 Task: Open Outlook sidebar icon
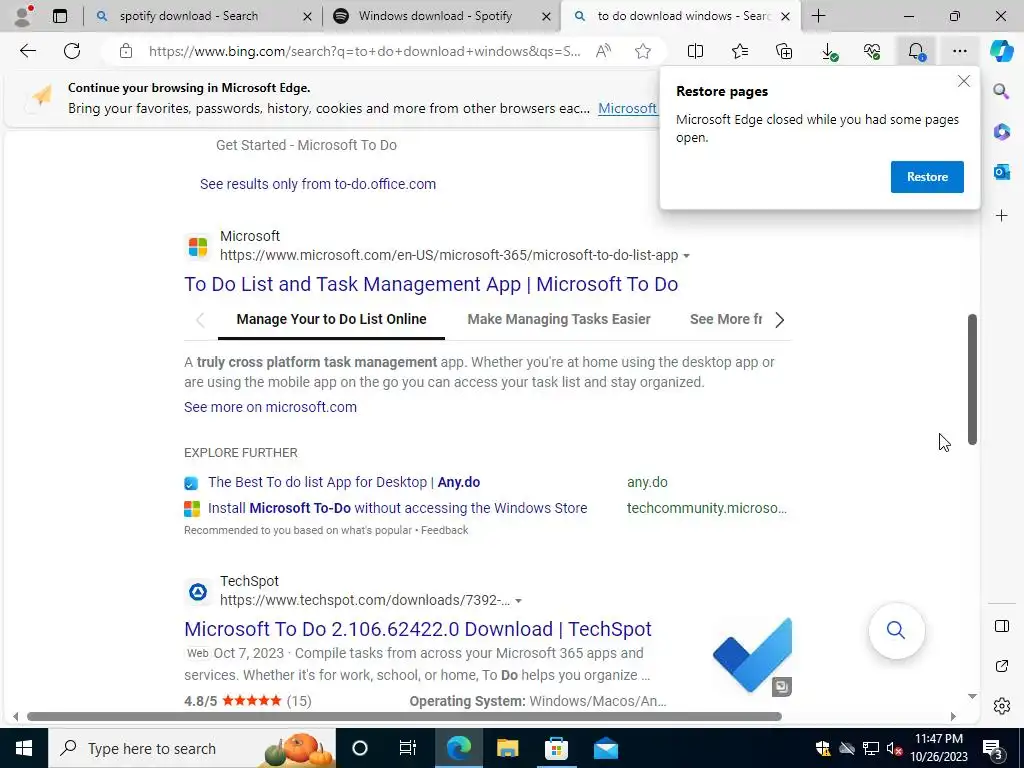1002,172
